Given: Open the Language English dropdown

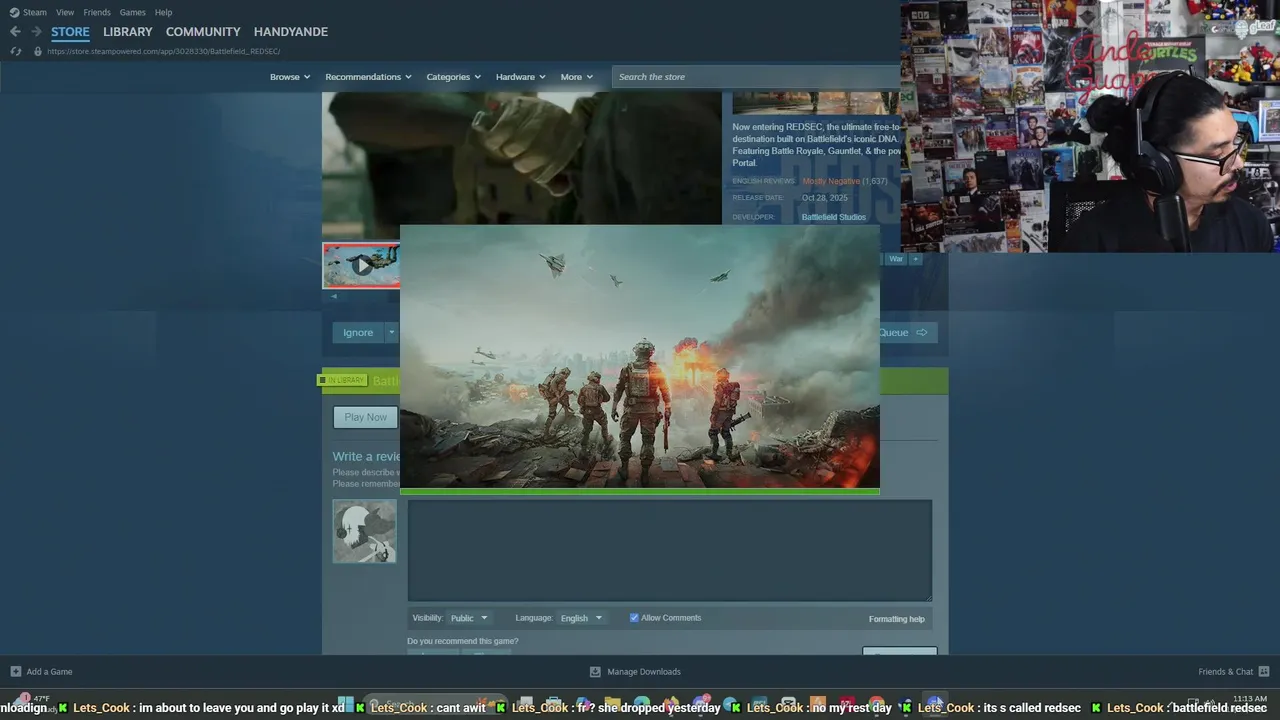Looking at the screenshot, I should (x=581, y=618).
